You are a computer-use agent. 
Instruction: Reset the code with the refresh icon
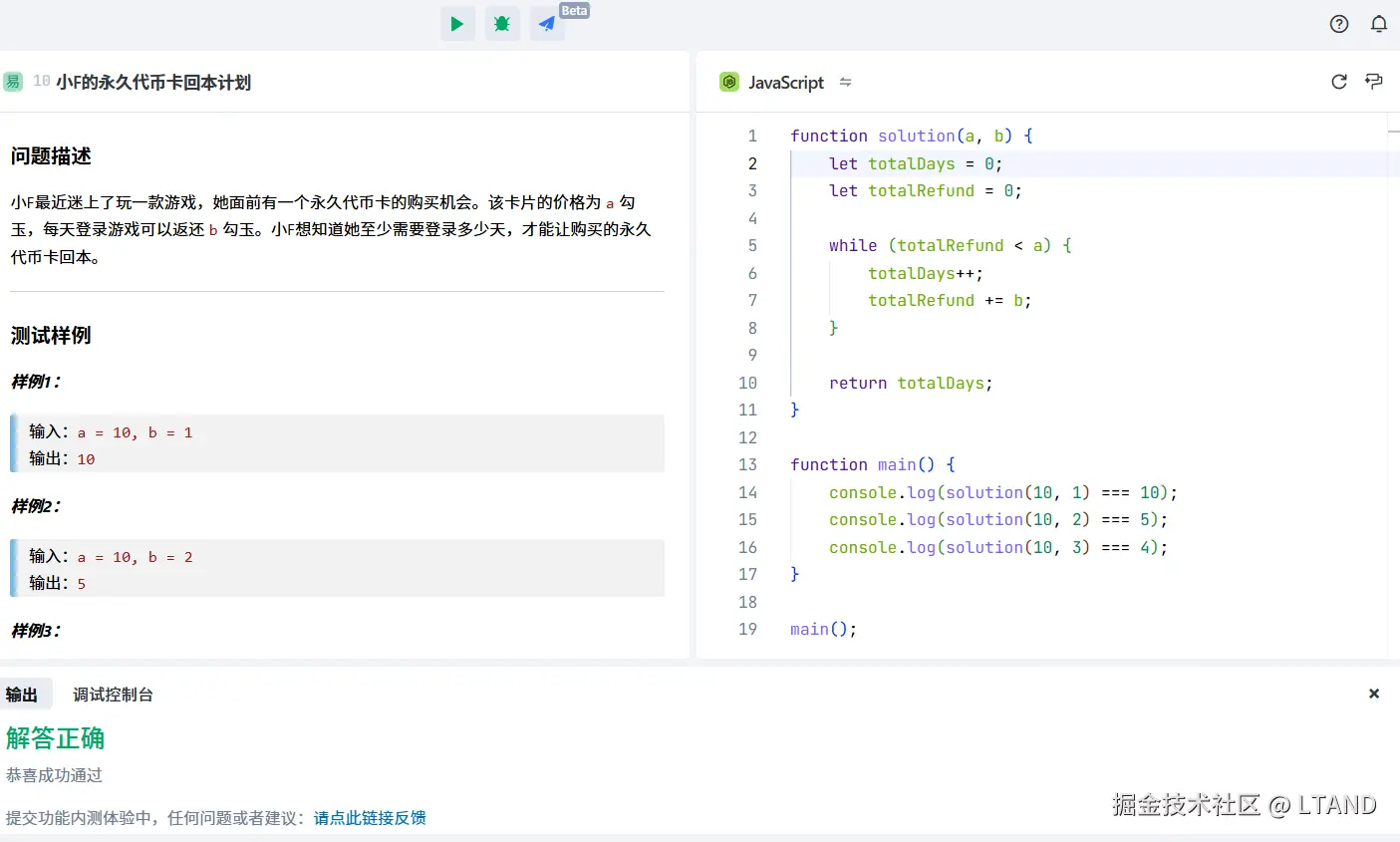[x=1338, y=82]
